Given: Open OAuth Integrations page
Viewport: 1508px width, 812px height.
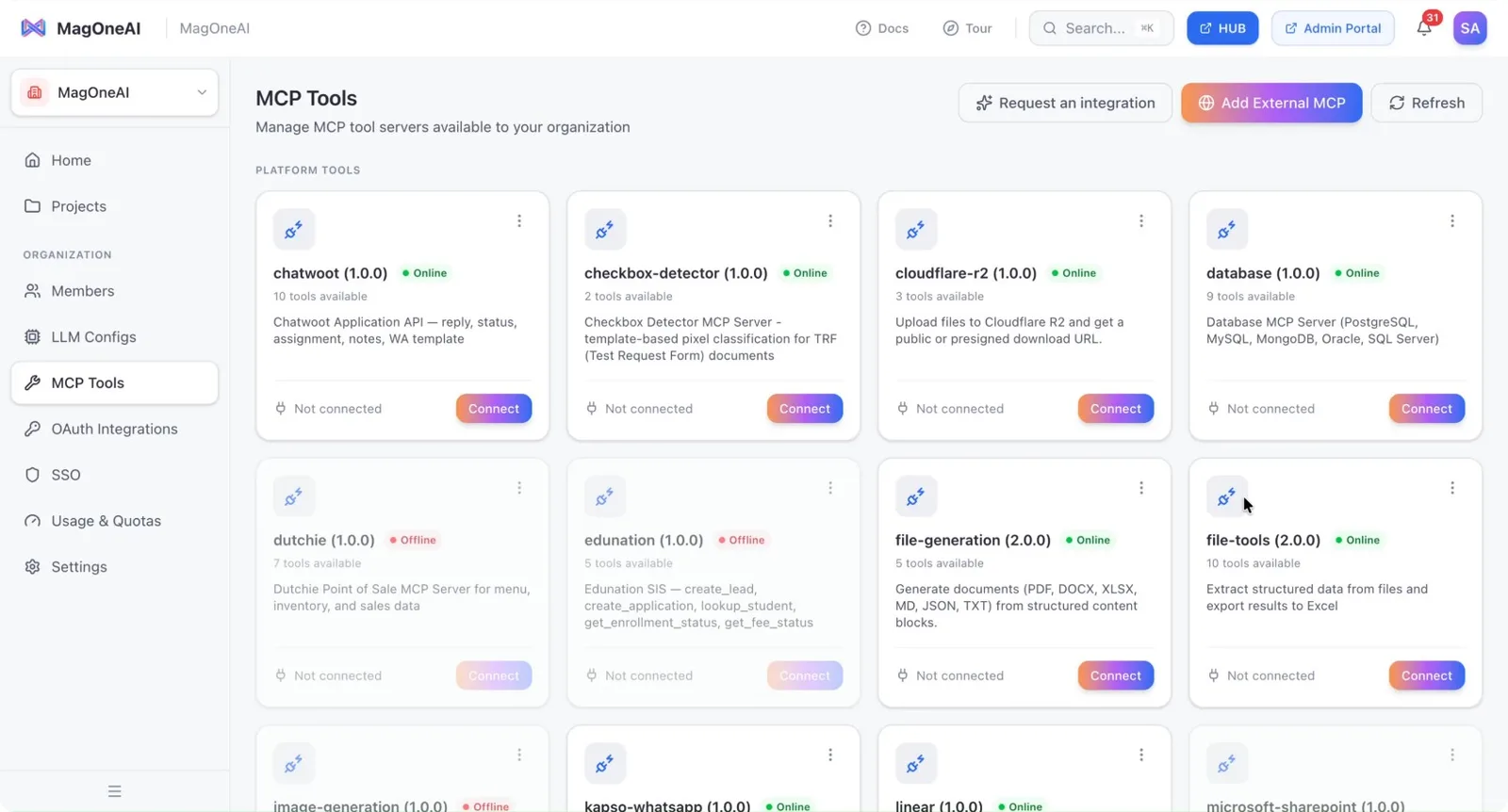Looking at the screenshot, I should pyautogui.click(x=115, y=429).
